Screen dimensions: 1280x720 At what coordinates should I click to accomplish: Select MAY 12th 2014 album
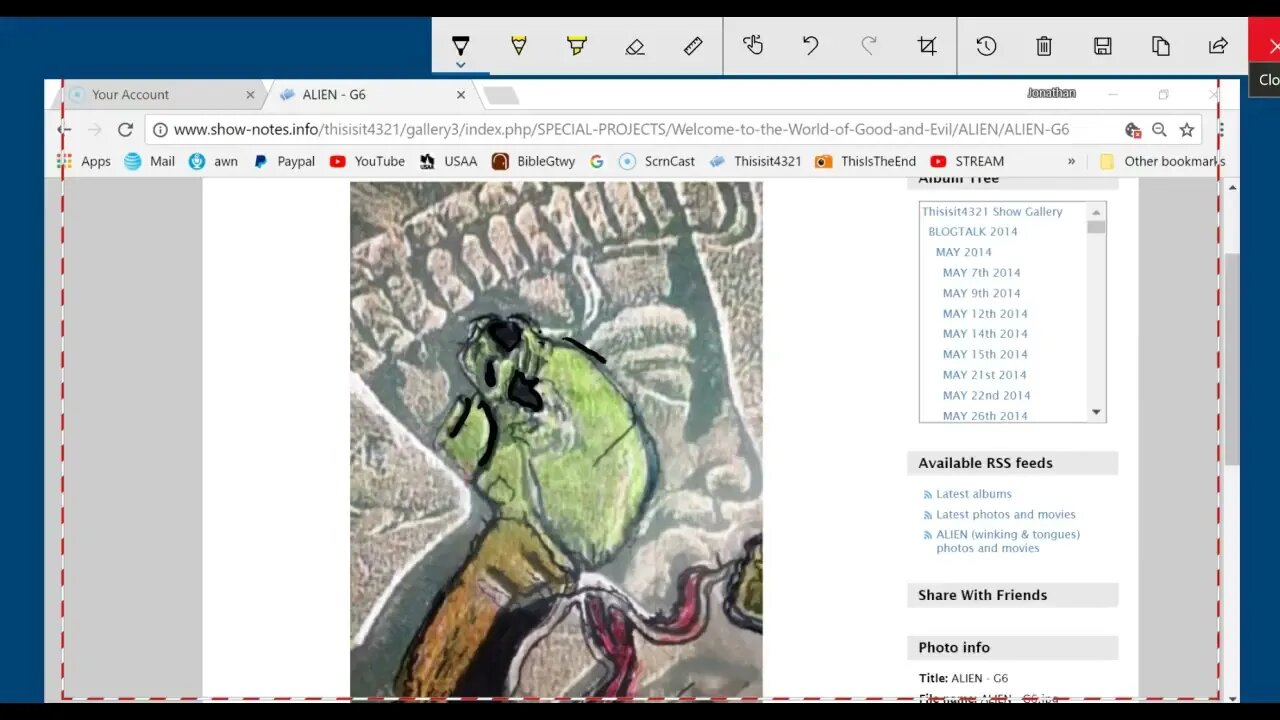(x=985, y=313)
